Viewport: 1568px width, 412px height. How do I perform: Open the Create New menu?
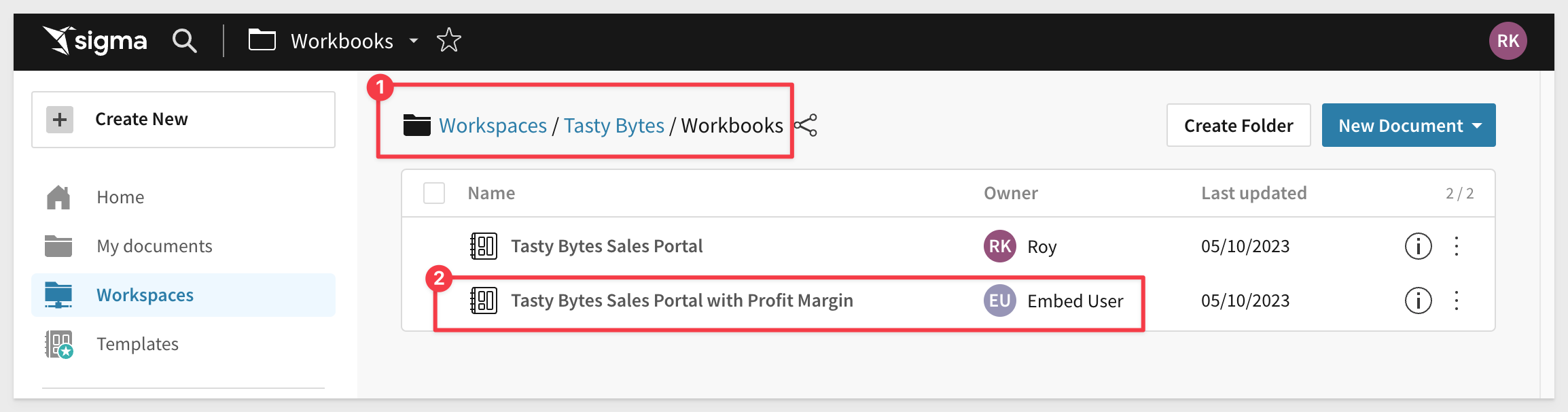(183, 120)
